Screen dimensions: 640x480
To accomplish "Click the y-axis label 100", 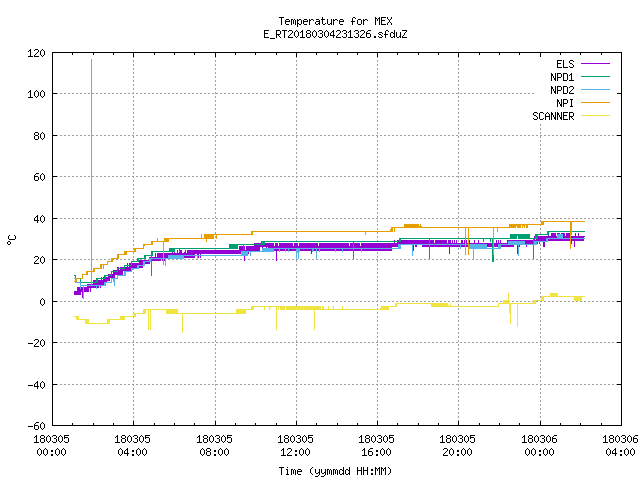I will tap(36, 94).
